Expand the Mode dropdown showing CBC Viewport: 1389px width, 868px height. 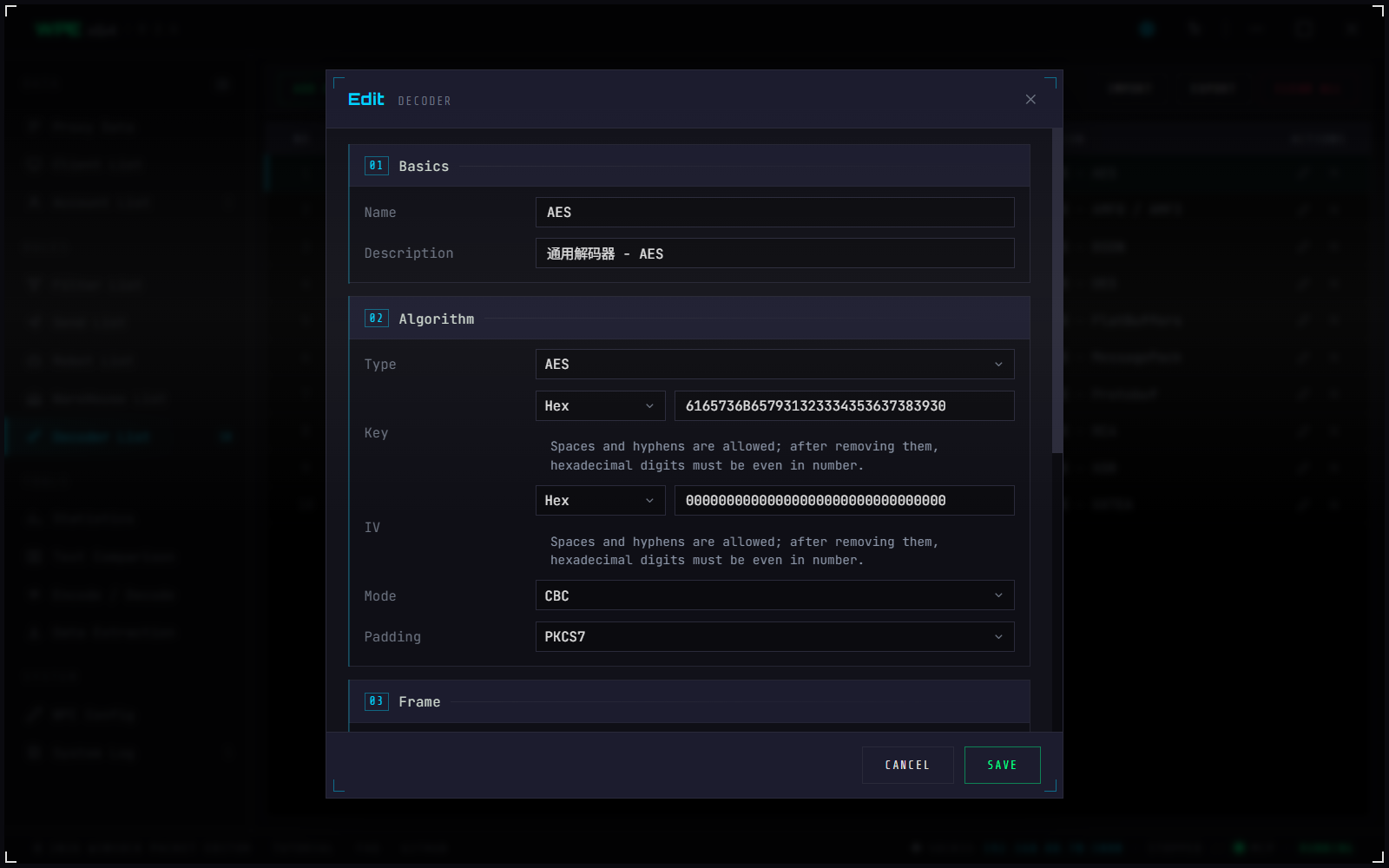tap(774, 596)
